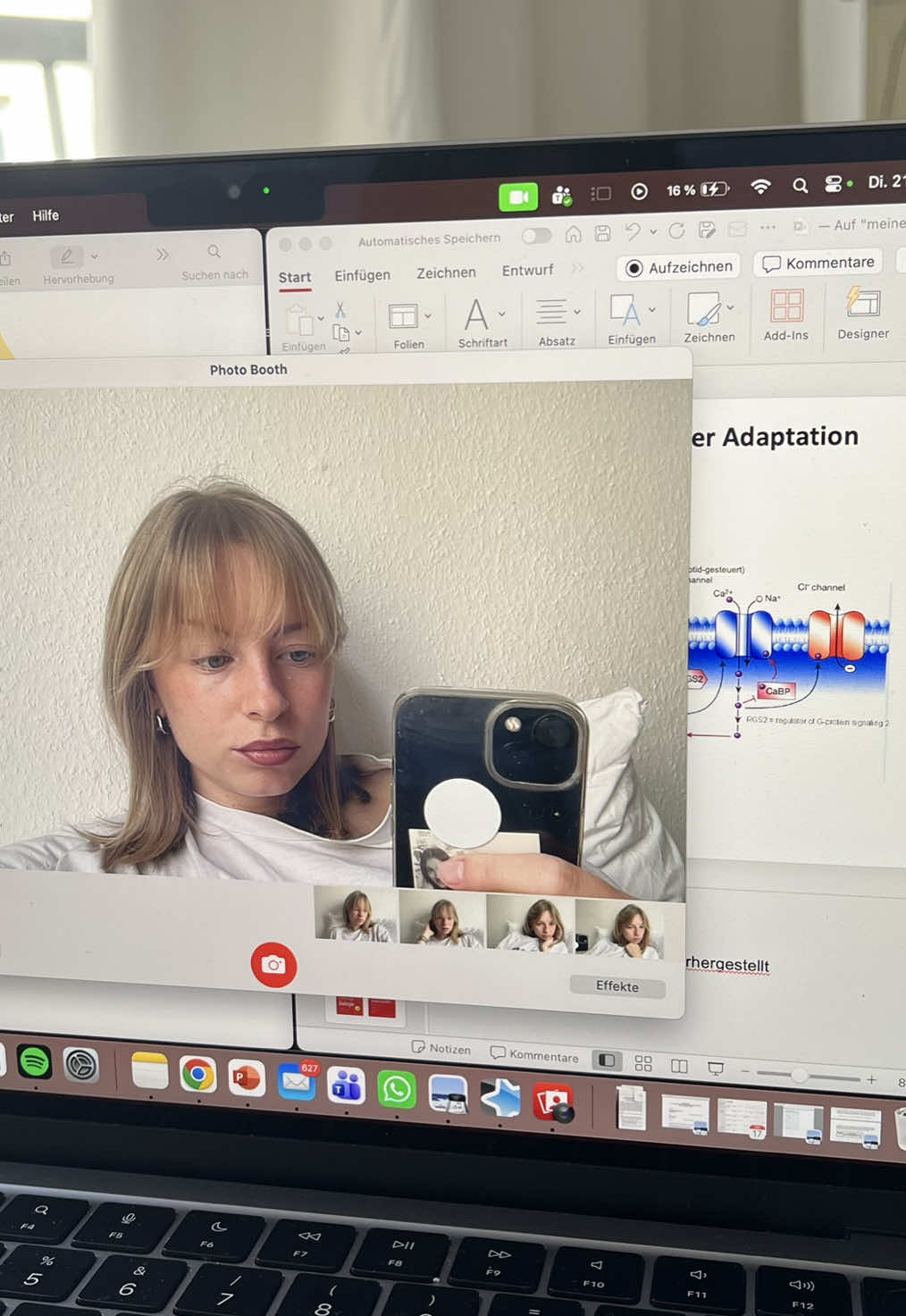Image resolution: width=906 pixels, height=1316 pixels.
Task: Expand the Folien dropdown arrow
Action: tap(428, 315)
